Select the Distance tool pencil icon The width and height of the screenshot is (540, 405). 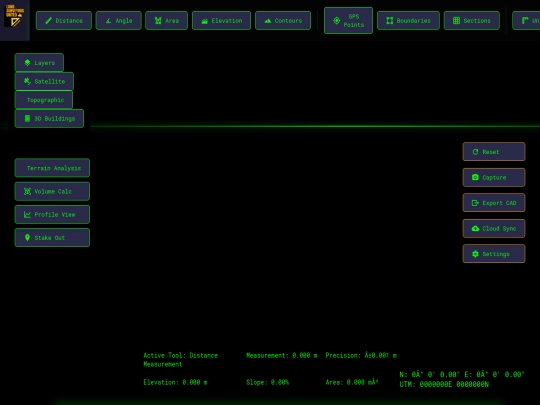[49, 21]
